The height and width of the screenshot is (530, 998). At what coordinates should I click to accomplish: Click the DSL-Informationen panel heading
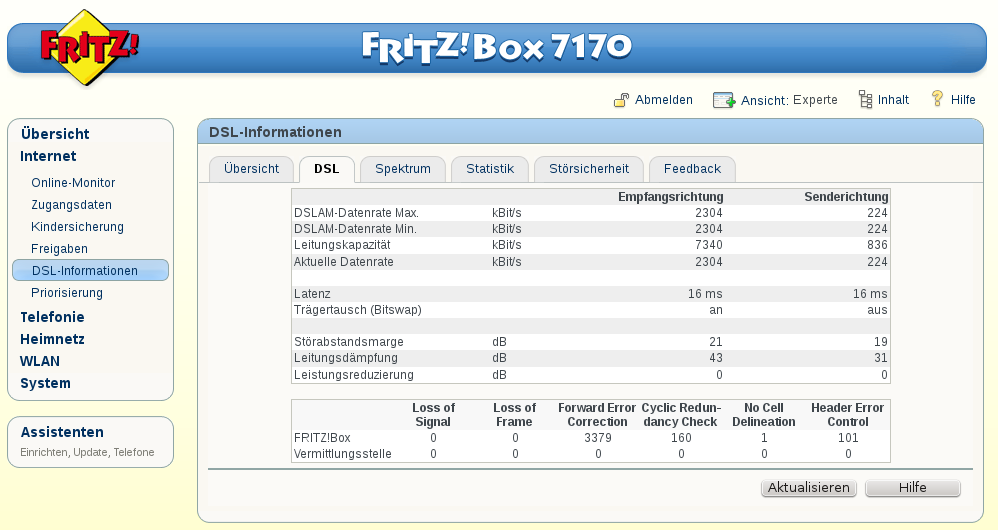pyautogui.click(x=276, y=132)
